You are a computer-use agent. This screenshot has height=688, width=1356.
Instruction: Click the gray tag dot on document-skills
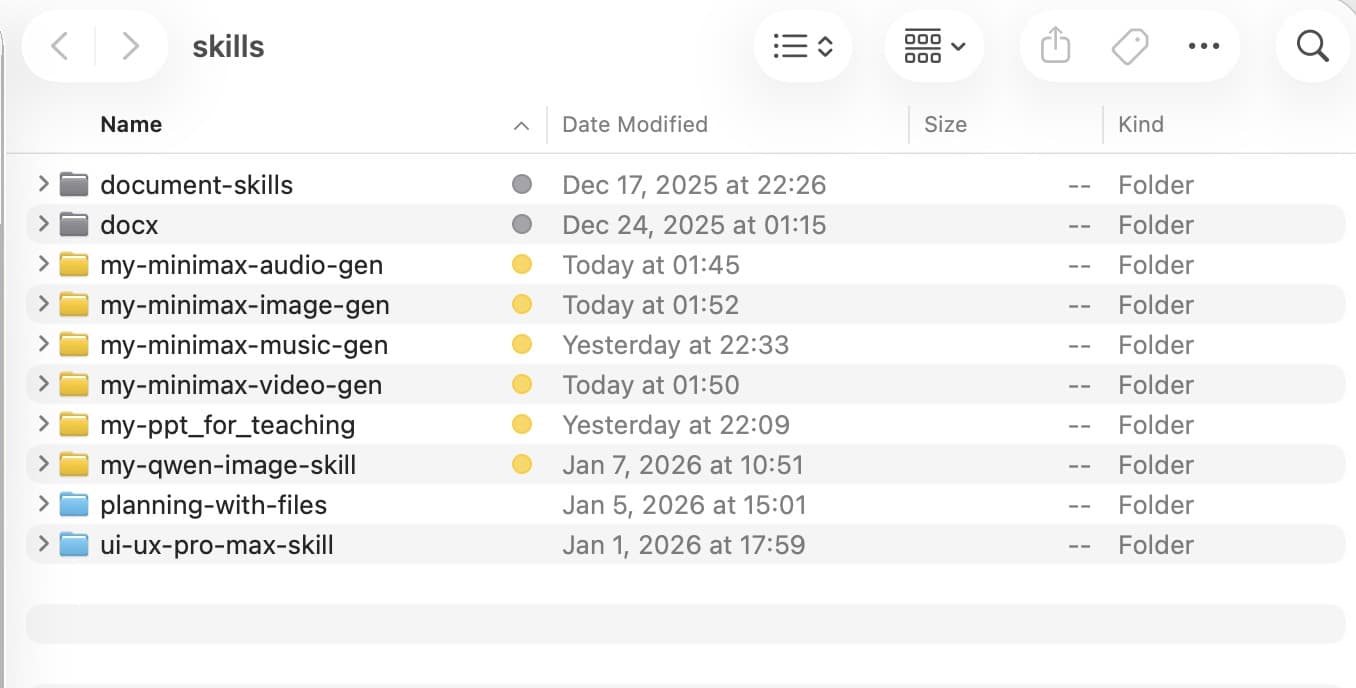(521, 185)
